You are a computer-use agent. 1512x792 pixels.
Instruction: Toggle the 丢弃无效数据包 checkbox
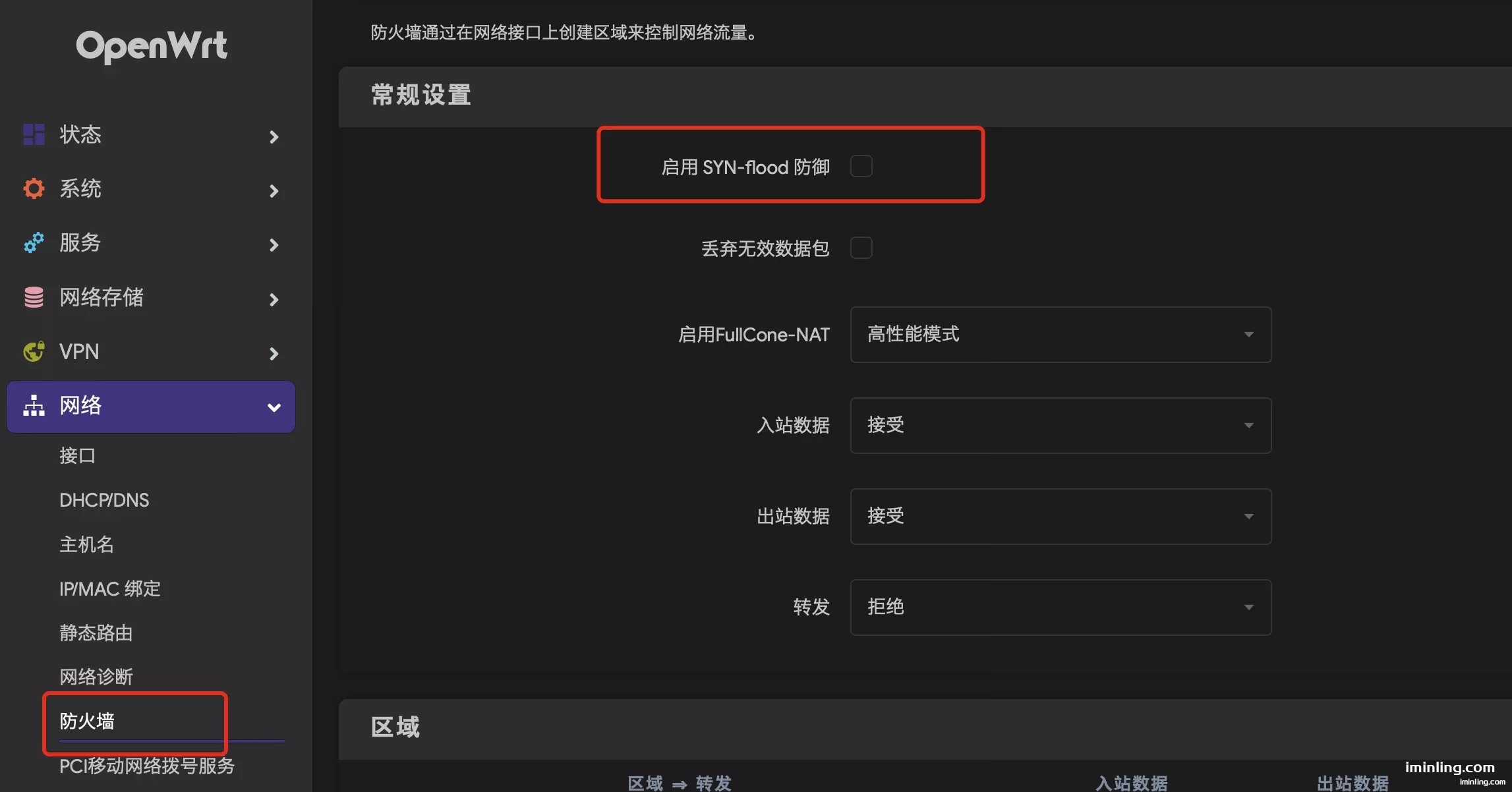(x=861, y=248)
